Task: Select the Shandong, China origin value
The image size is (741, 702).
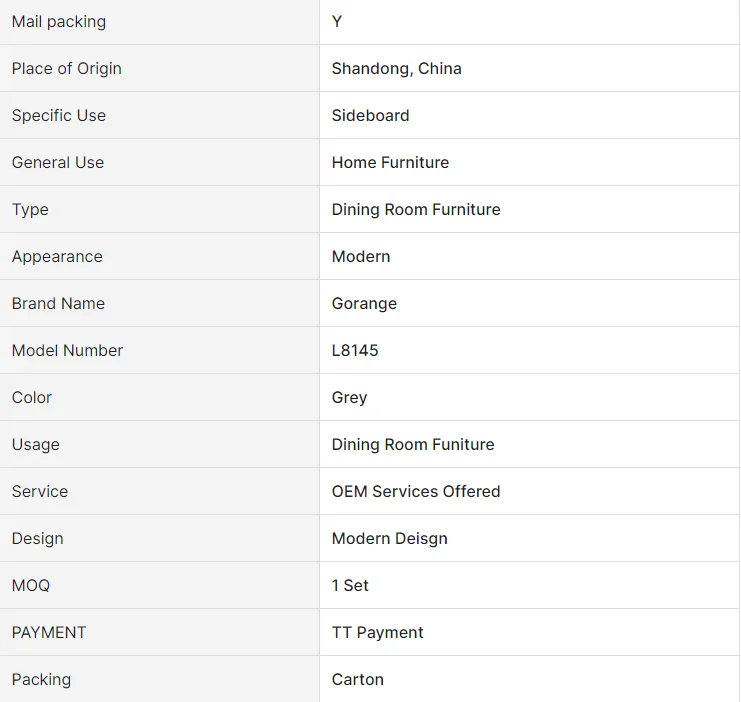Action: [396, 69]
